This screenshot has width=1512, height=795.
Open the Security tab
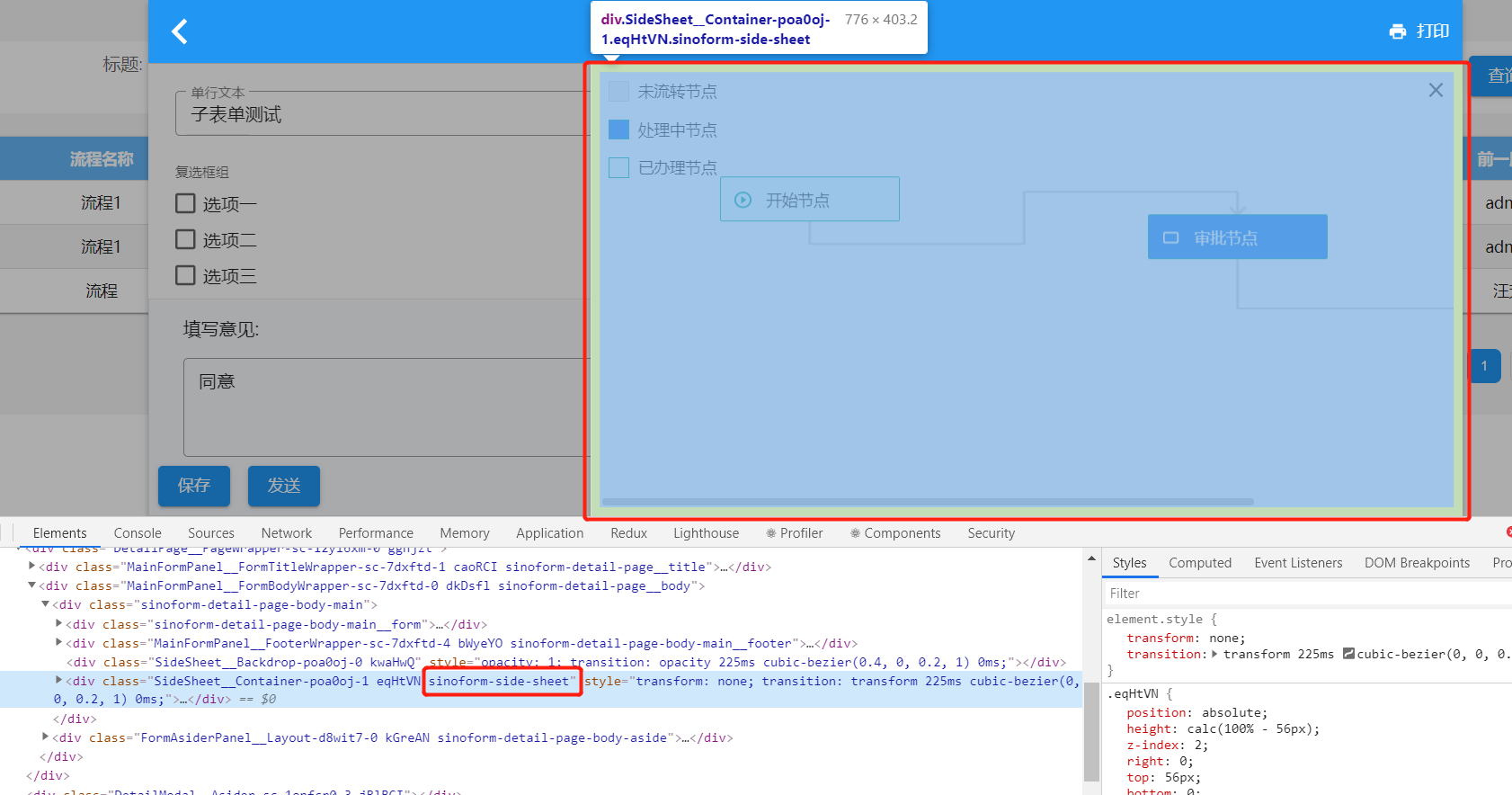(x=991, y=533)
